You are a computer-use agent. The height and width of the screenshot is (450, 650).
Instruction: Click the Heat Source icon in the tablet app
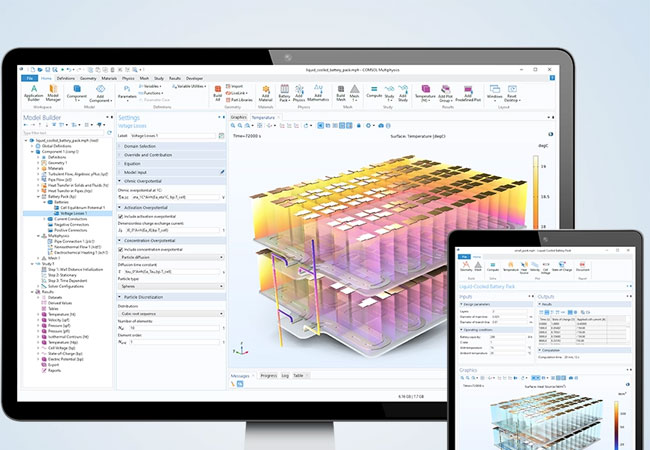pyautogui.click(x=524, y=267)
